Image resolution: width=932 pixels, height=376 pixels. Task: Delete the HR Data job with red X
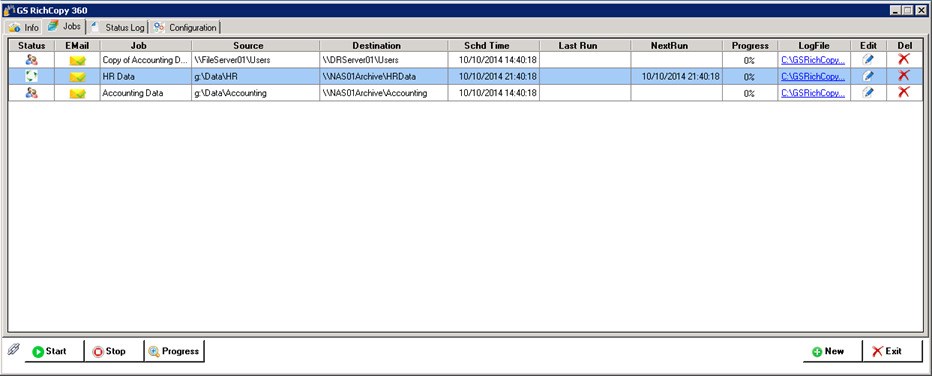[903, 75]
